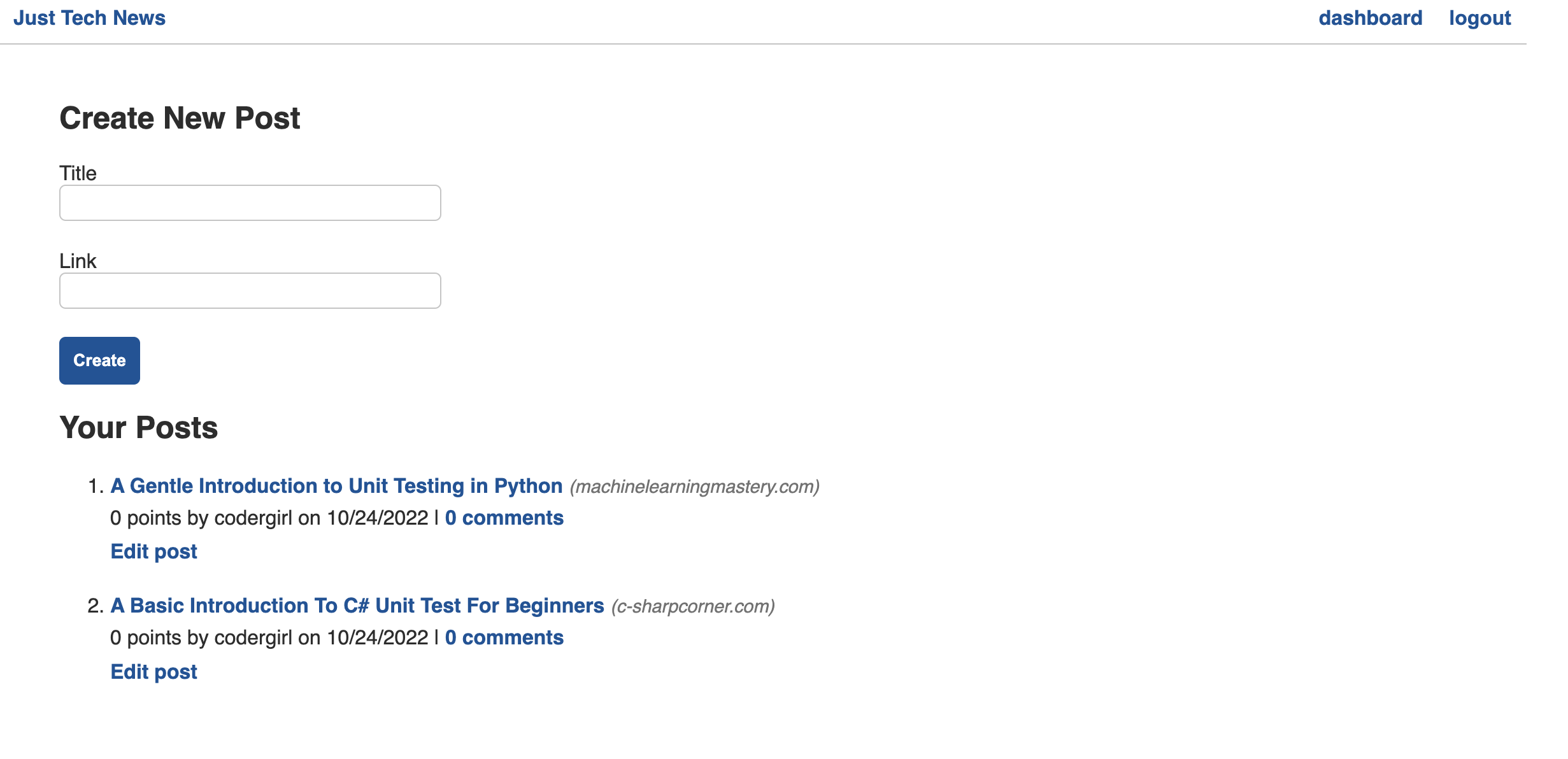This screenshot has height=759, width=1568.
Task: Open the C# Unit Test post
Action: (357, 605)
